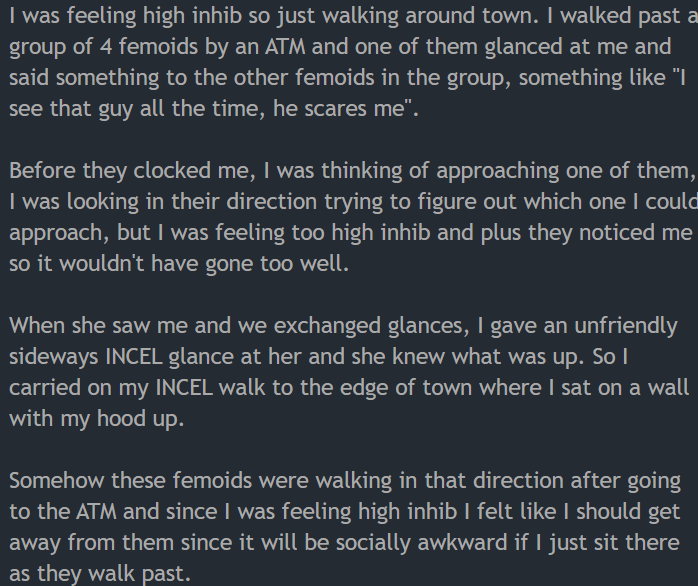Click the line "so it wouldn't have gone too well."
Image resolution: width=698 pixels, height=586 pixels.
point(179,264)
